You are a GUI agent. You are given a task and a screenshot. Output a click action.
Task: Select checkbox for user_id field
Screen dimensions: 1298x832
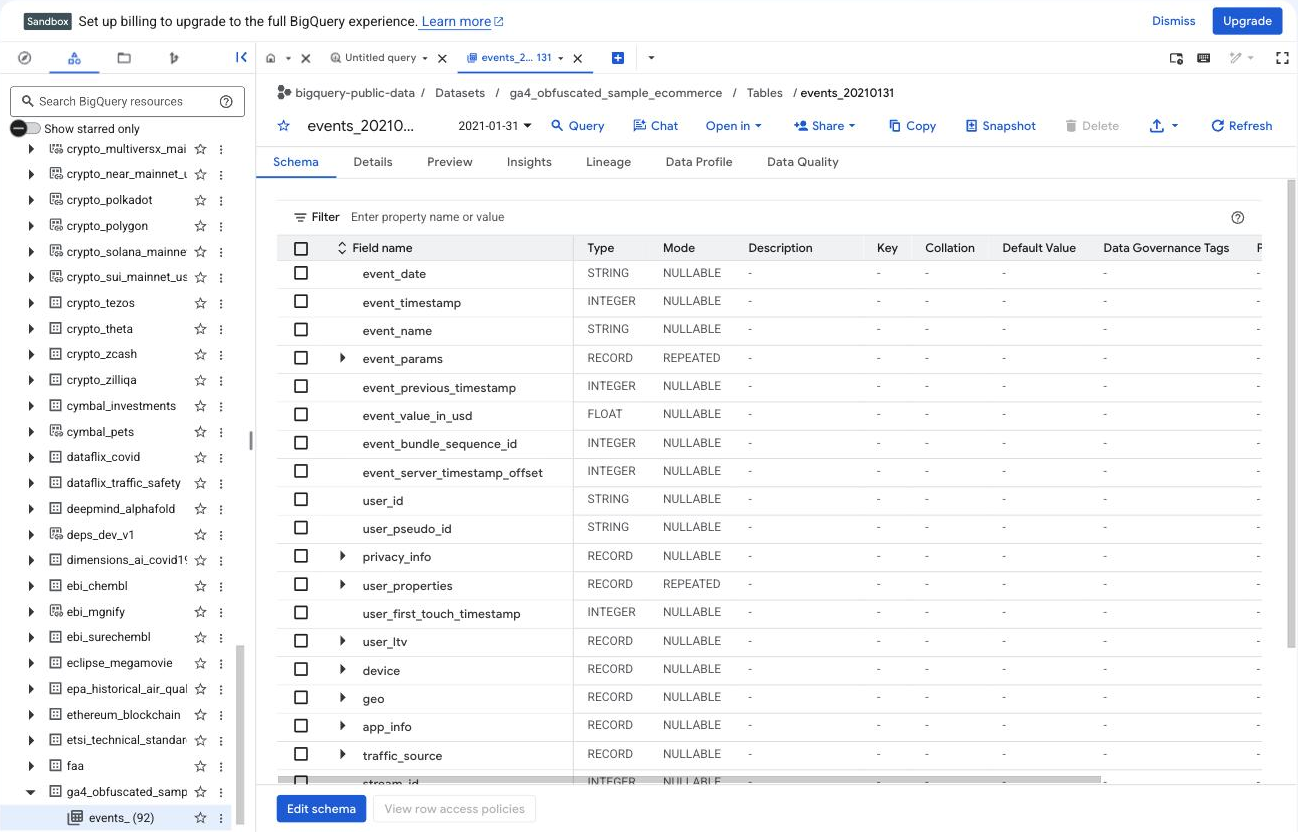(301, 500)
